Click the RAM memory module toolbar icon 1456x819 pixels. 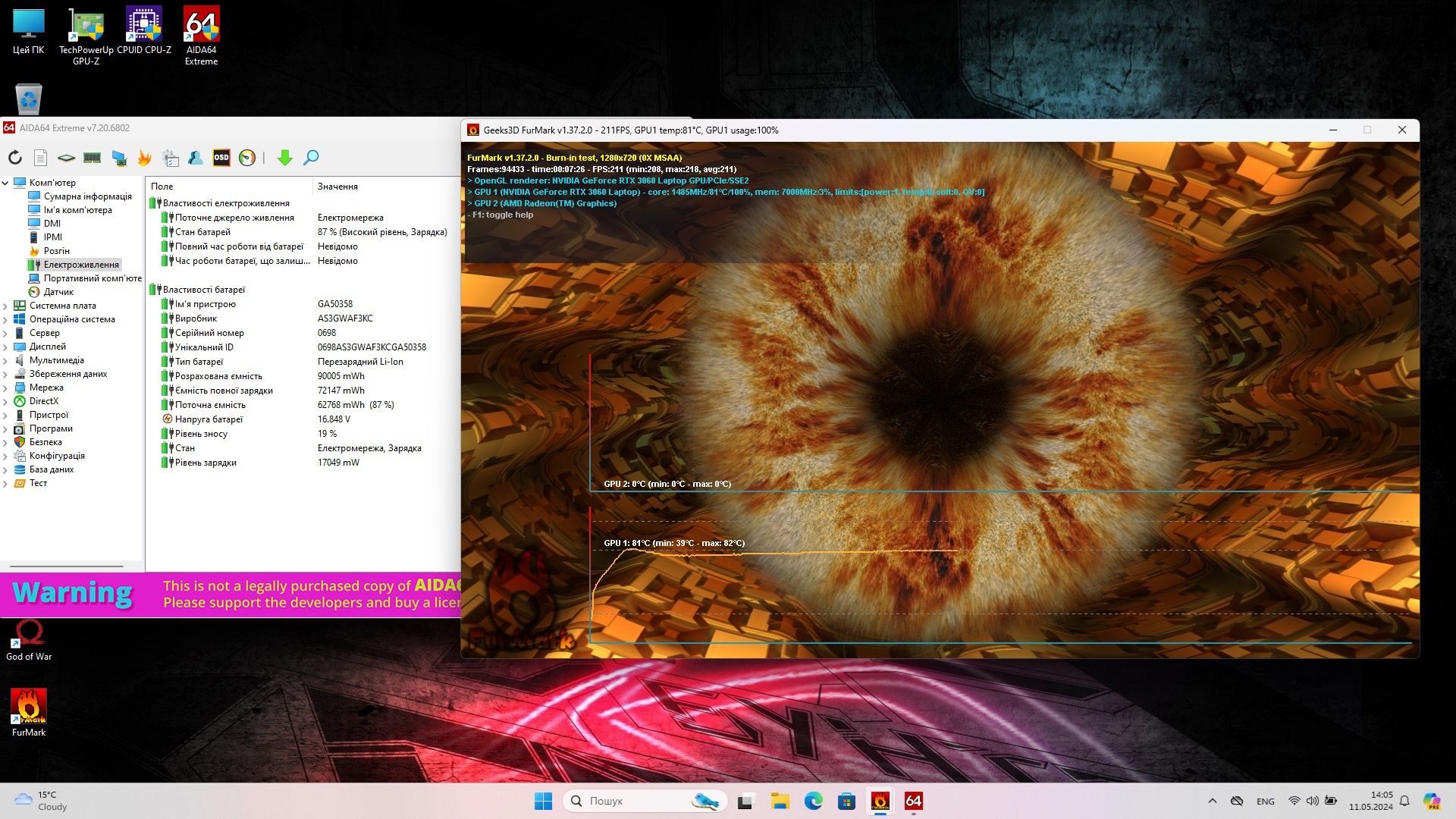click(93, 158)
